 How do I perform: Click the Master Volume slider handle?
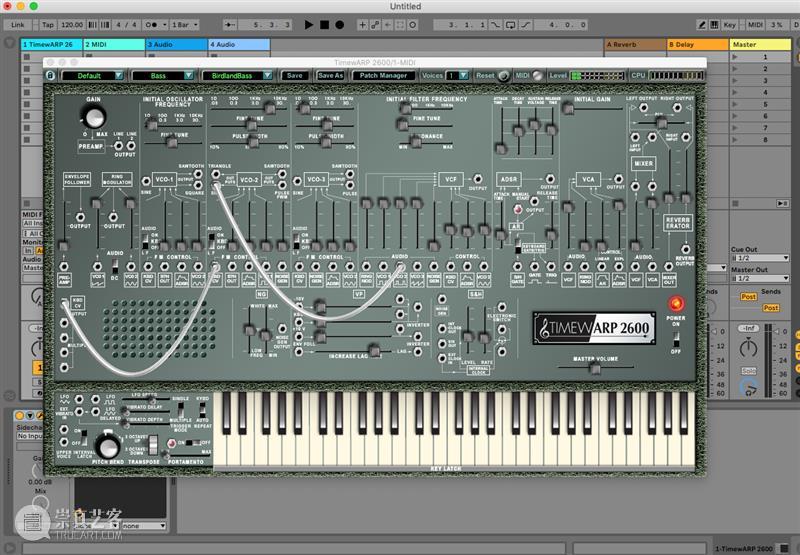594,369
